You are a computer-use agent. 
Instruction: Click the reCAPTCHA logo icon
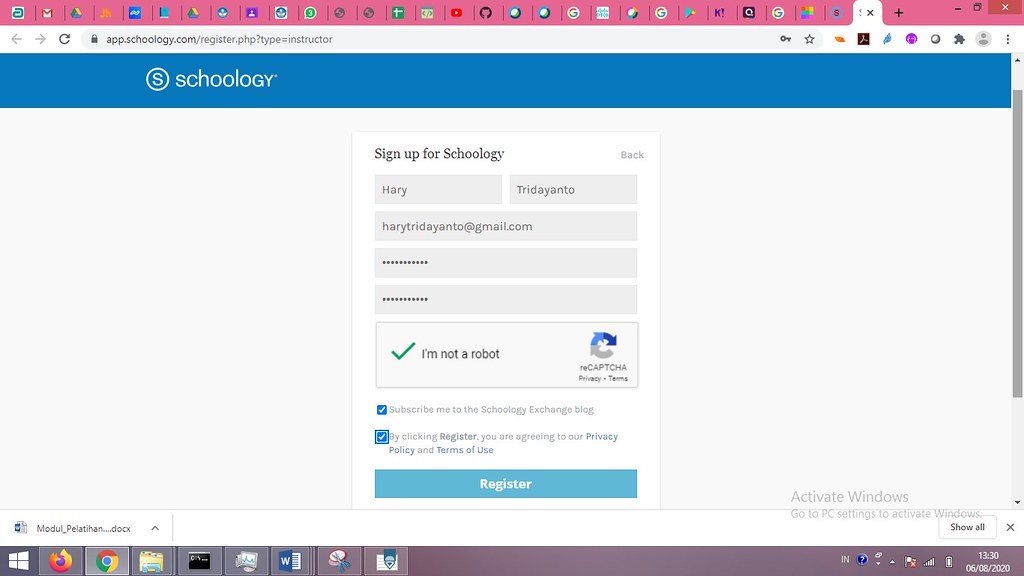[x=603, y=345]
